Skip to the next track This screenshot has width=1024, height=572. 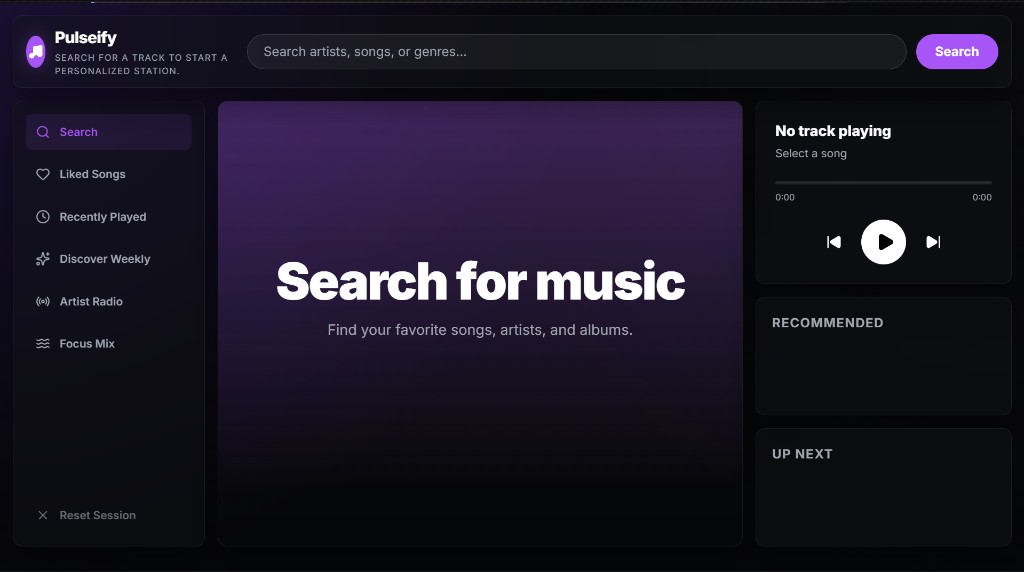[x=933, y=242]
